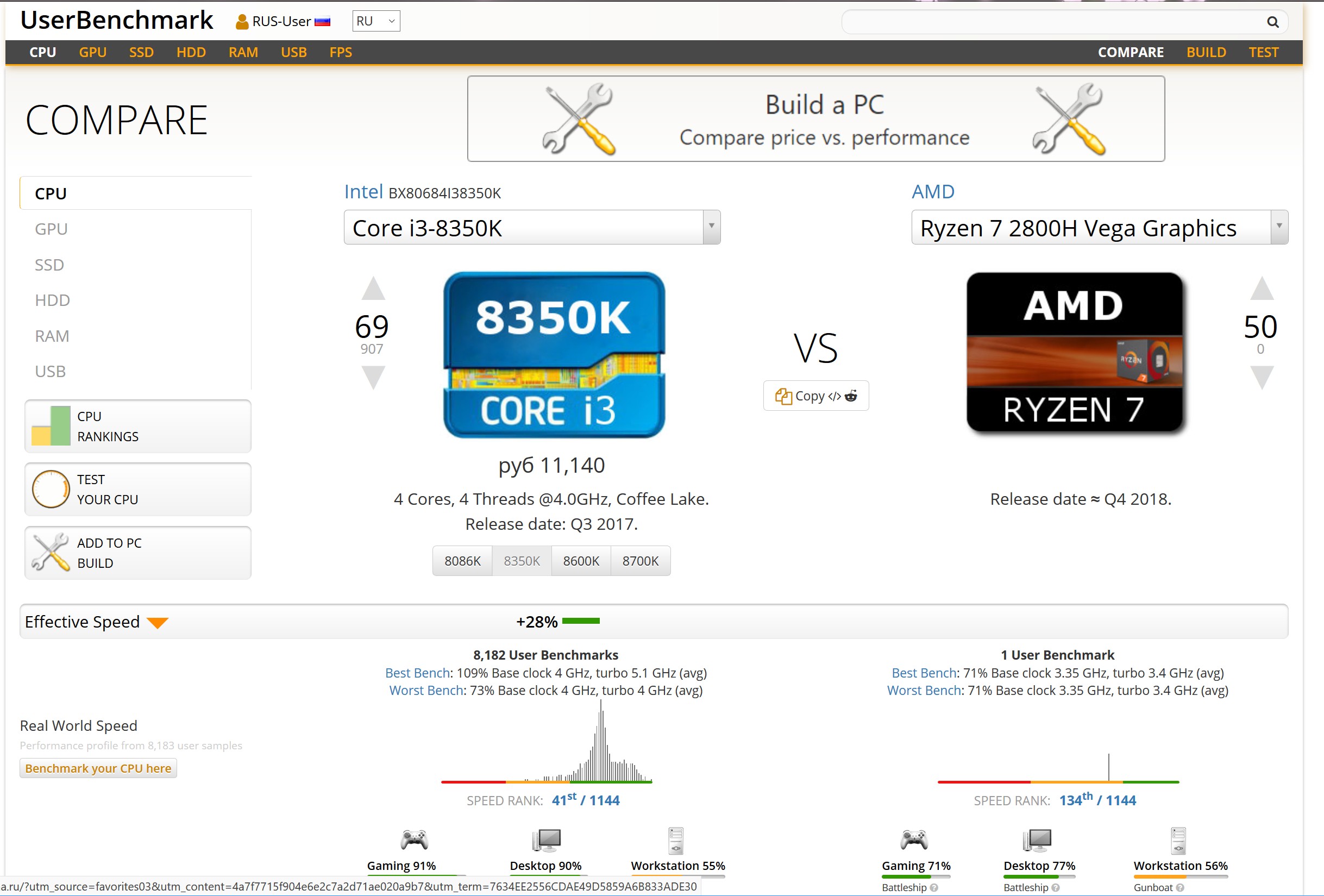Click the search magnifier icon

tap(1272, 22)
